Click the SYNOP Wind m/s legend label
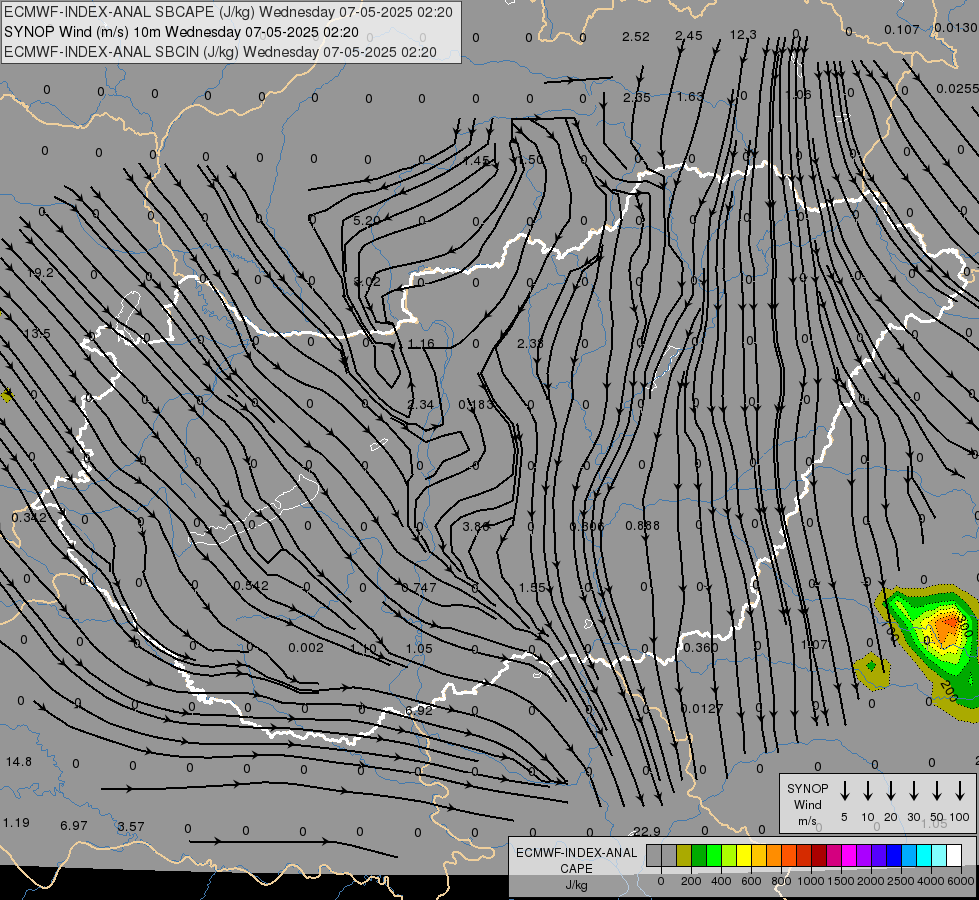Image resolution: width=979 pixels, height=900 pixels. (807, 805)
